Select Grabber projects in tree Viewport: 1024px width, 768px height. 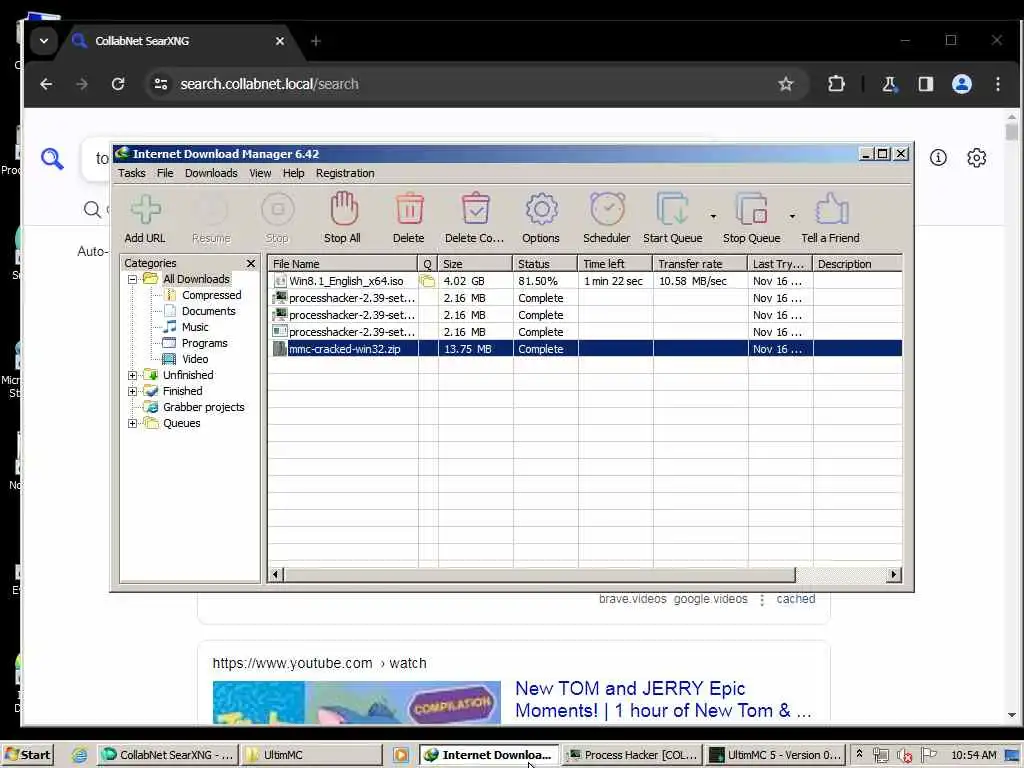(204, 408)
